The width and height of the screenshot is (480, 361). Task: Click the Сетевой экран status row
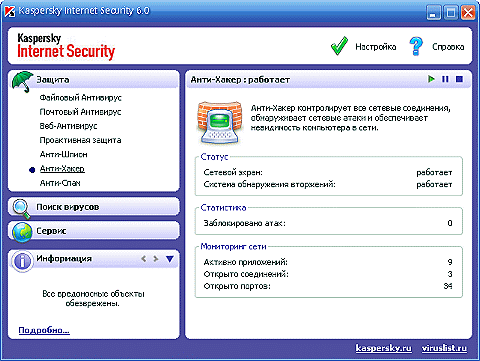click(328, 172)
